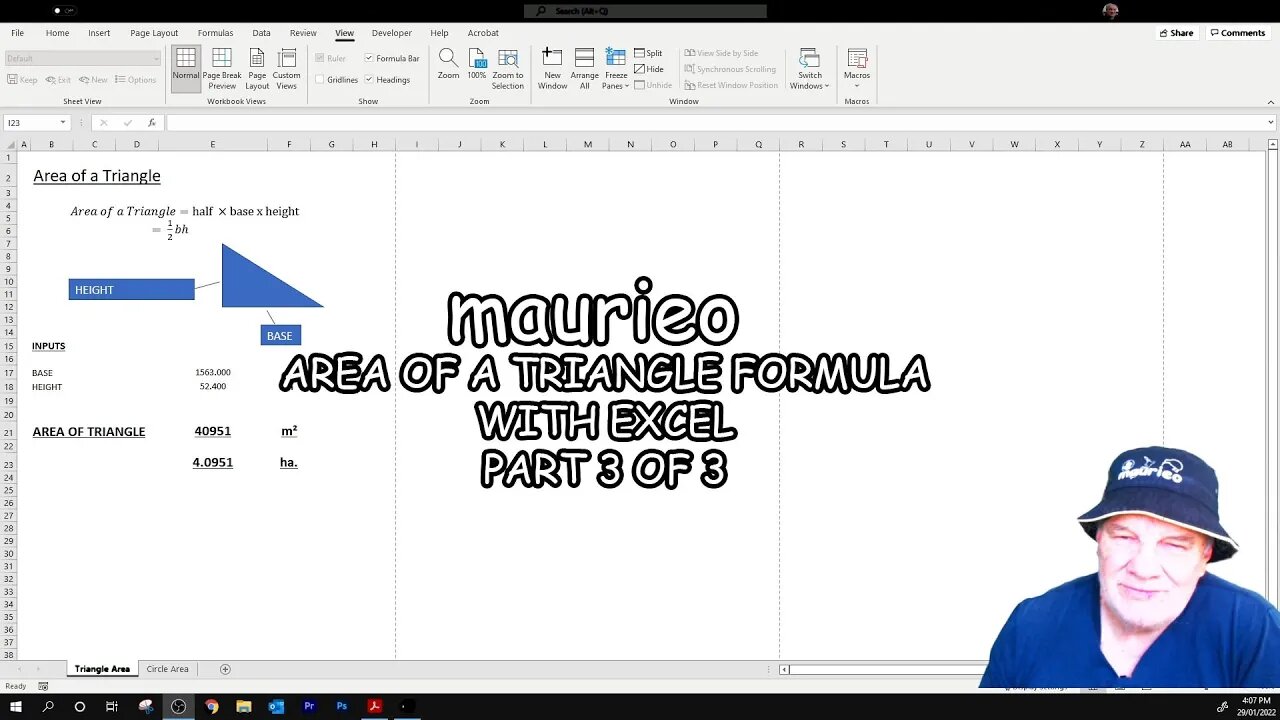Select the area result 40951 cell
The image size is (1280, 720).
pos(212,431)
